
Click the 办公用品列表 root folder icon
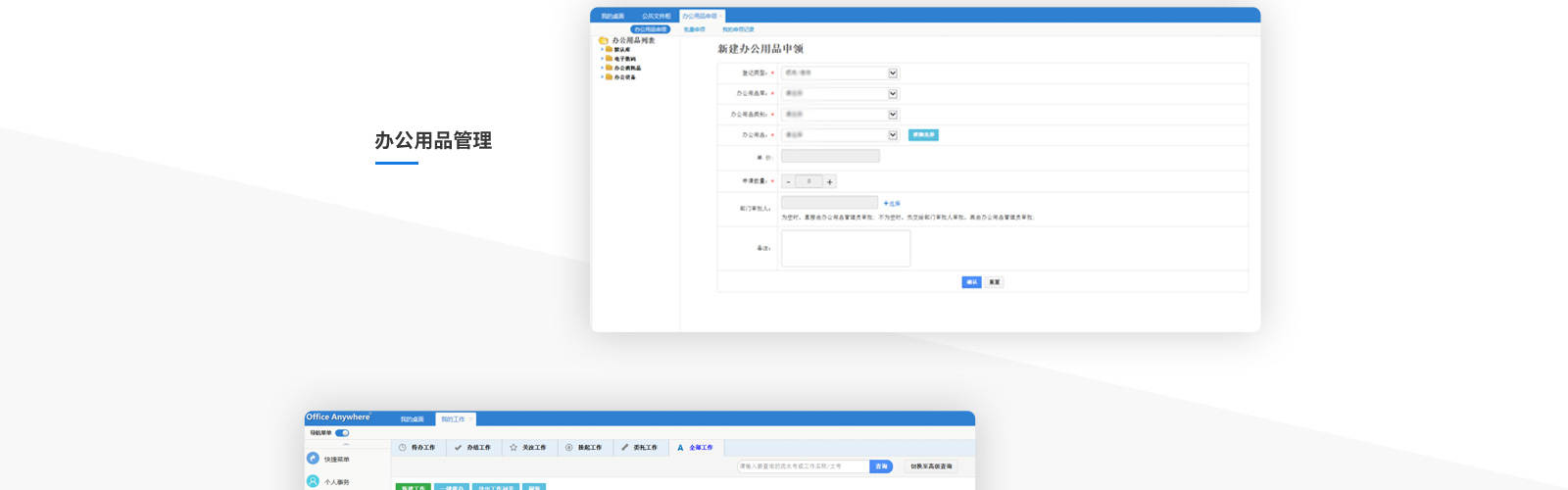point(604,40)
